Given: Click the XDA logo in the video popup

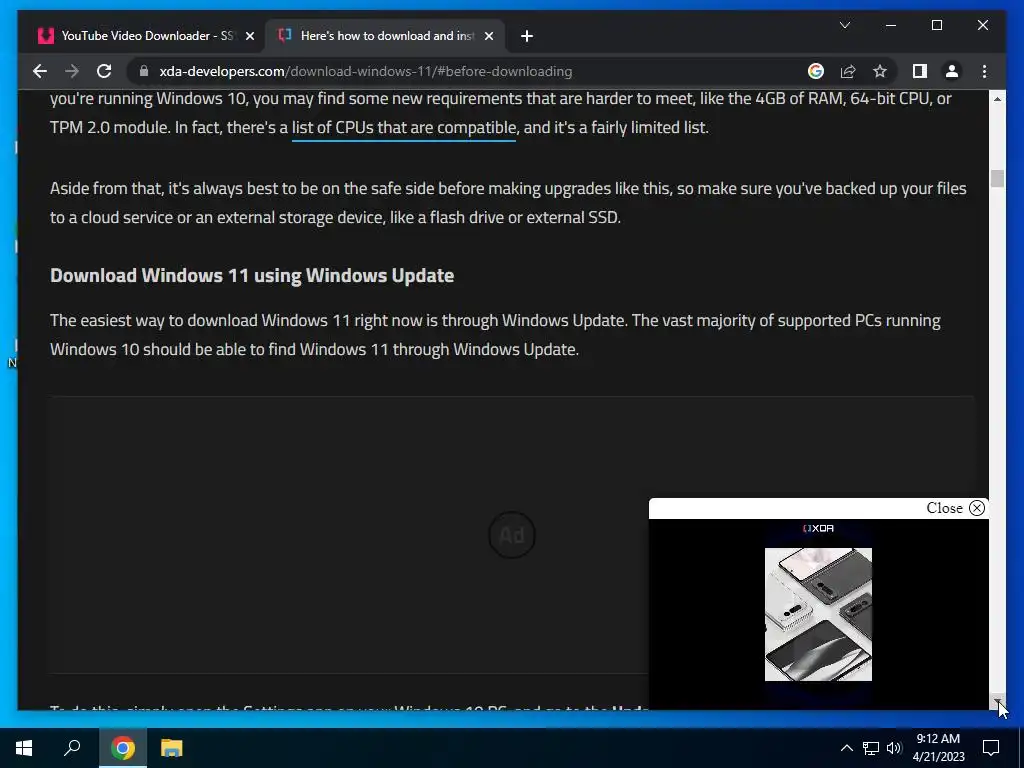Looking at the screenshot, I should (x=818, y=528).
